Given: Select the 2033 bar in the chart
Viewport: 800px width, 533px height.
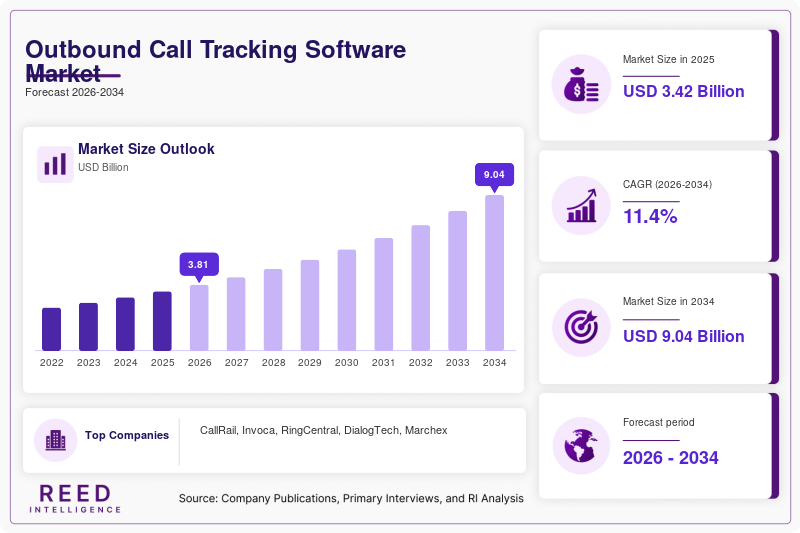Looking at the screenshot, I should [x=458, y=281].
